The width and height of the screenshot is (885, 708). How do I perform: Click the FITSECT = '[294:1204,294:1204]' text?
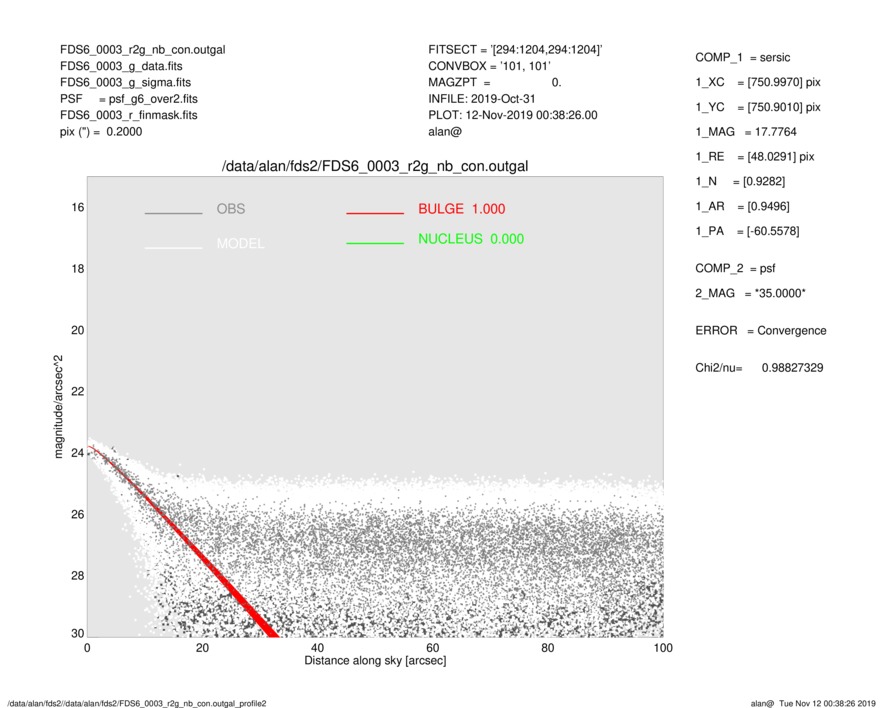(515, 50)
